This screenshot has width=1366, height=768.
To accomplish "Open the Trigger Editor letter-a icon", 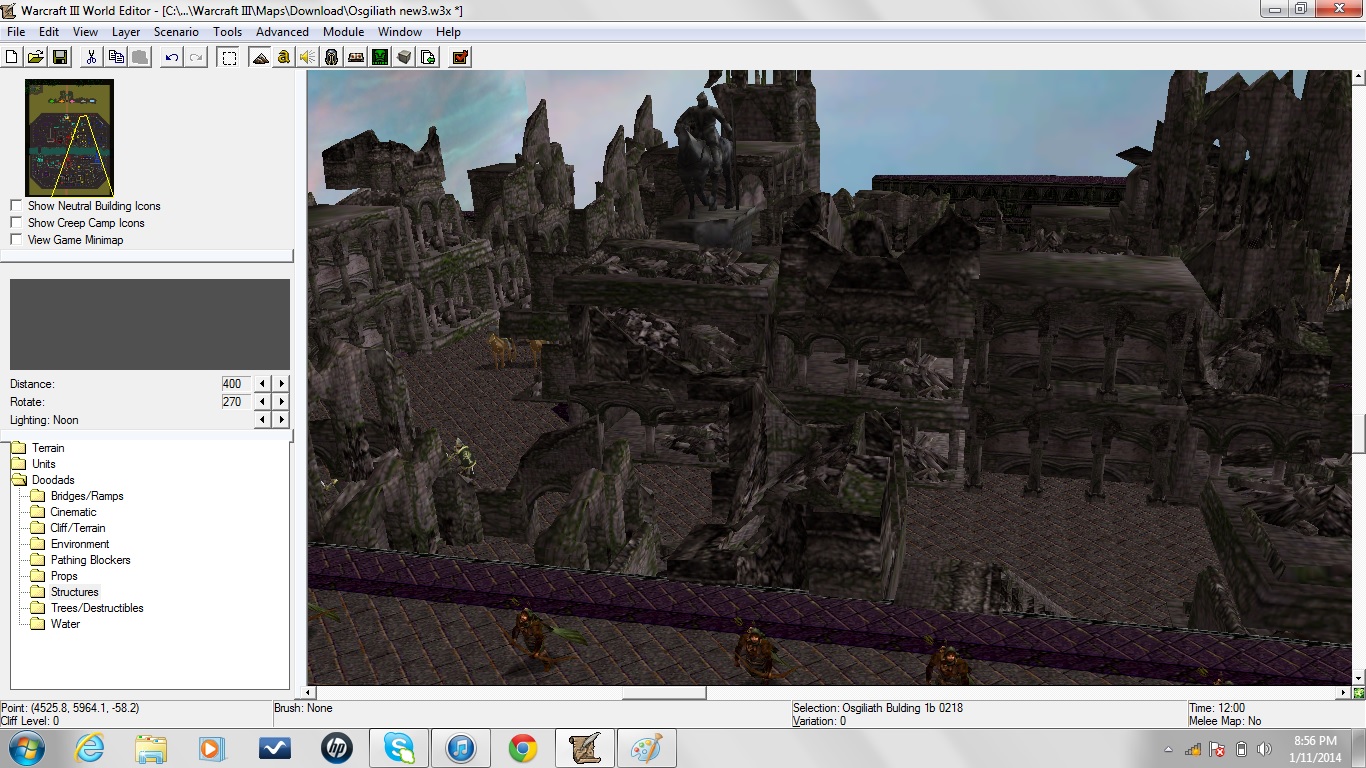I will (284, 57).
